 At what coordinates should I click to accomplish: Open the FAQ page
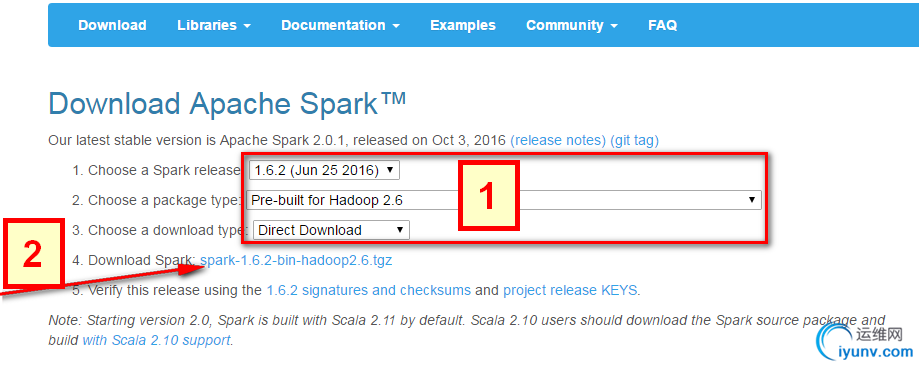point(662,25)
